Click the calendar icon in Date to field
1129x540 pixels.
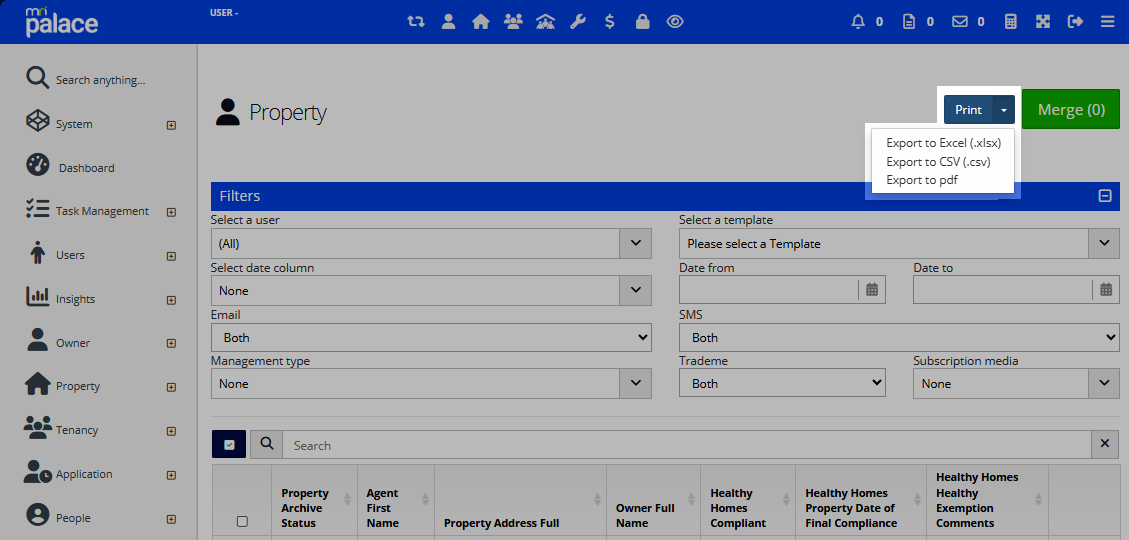coord(1106,289)
